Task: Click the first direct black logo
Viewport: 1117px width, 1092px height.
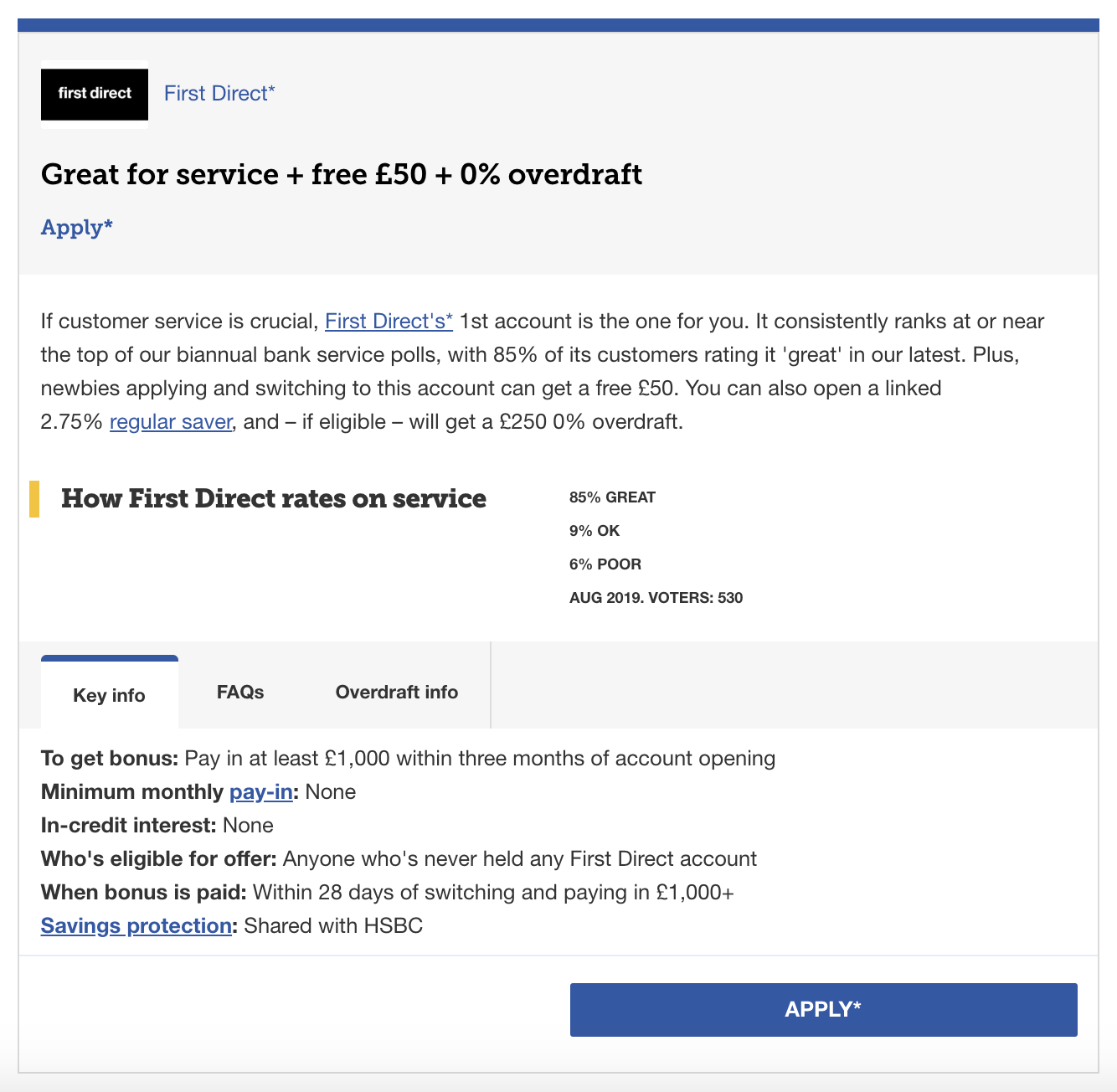Action: (x=93, y=94)
